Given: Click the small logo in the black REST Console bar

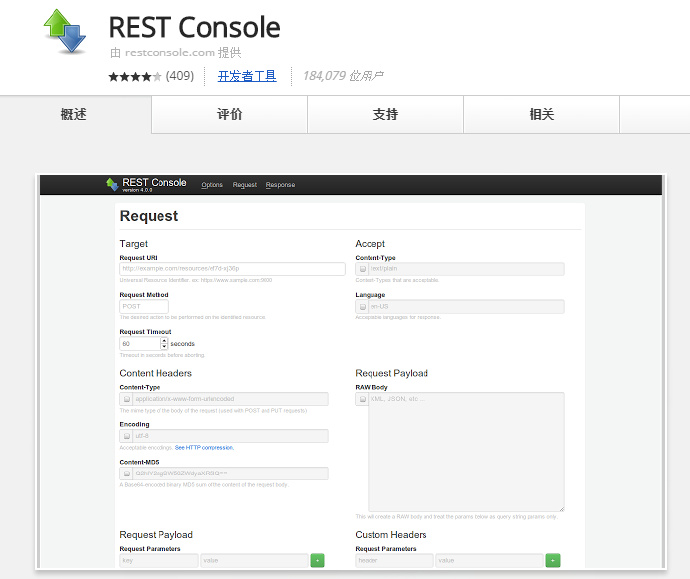Looking at the screenshot, I should (x=112, y=184).
